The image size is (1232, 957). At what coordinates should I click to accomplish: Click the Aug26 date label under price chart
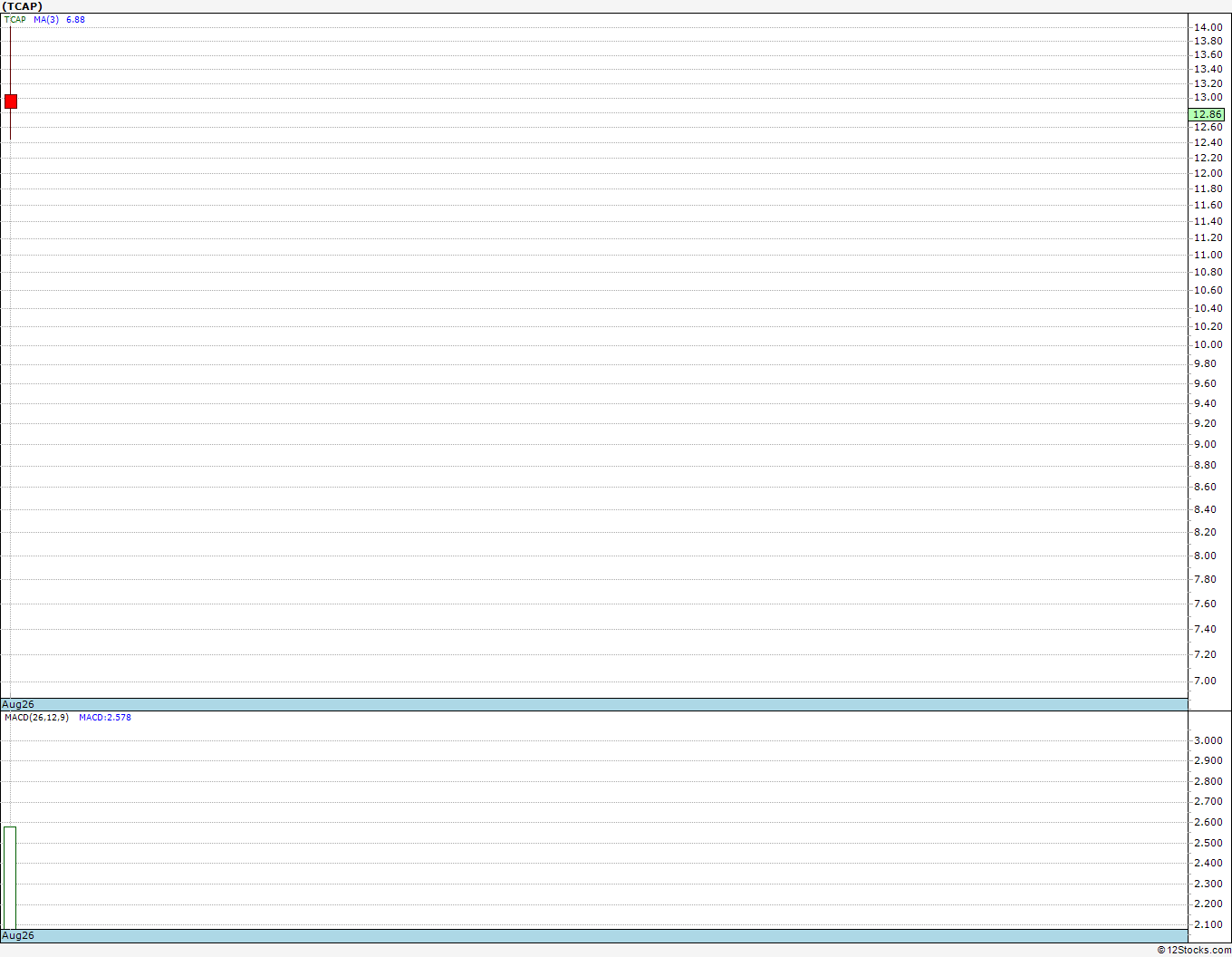coord(18,704)
